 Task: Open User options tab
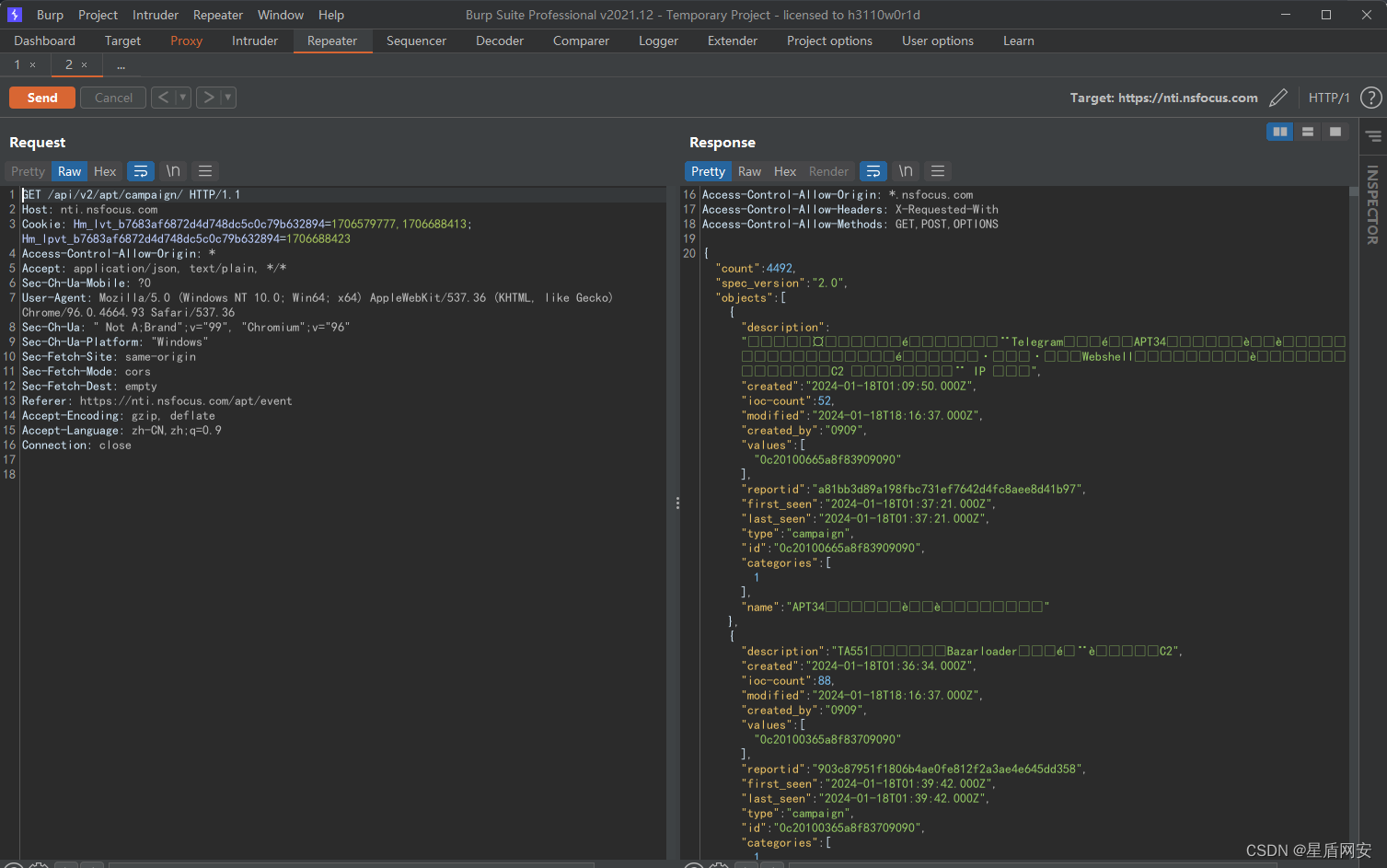tap(938, 41)
